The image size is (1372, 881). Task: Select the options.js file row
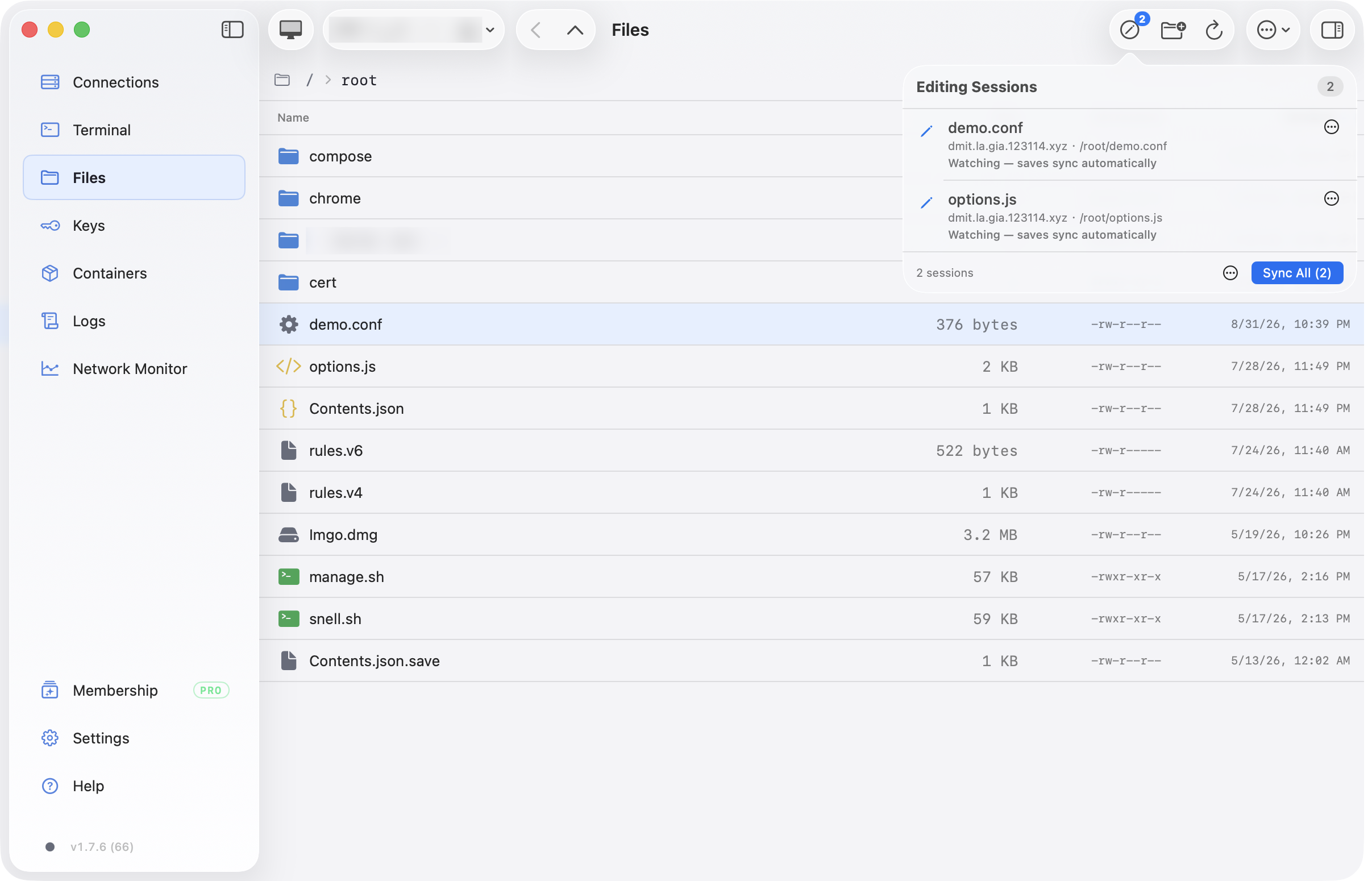point(811,366)
